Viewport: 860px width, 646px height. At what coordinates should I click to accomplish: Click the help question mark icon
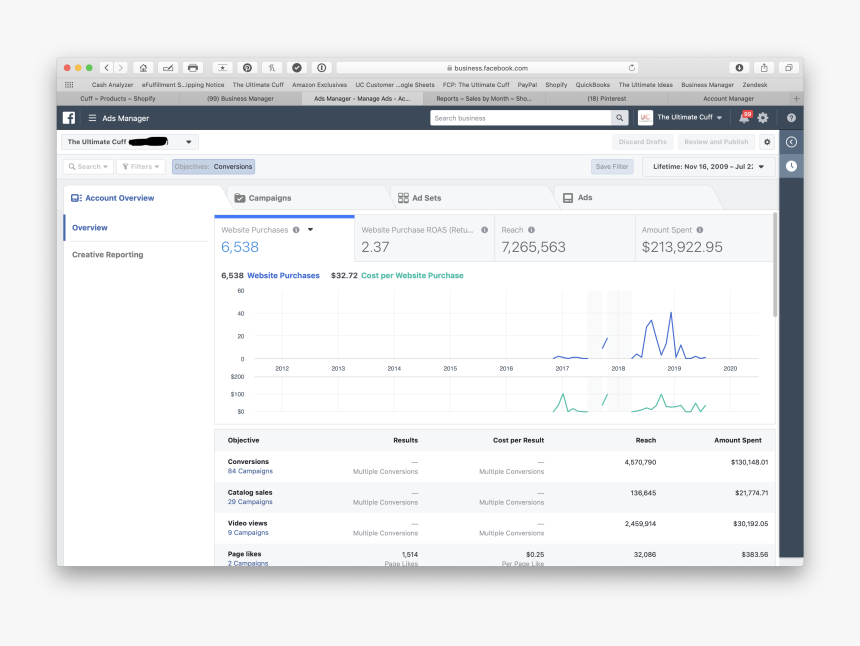791,118
